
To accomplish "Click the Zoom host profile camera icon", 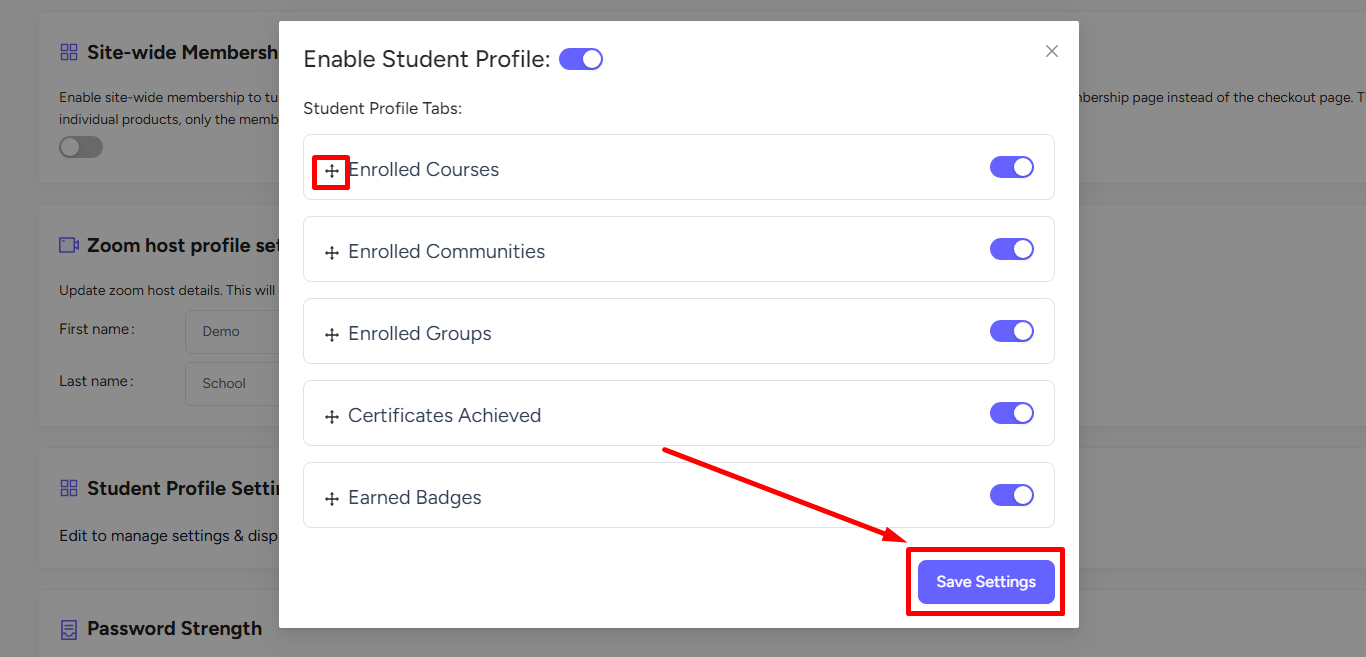I will pos(69,245).
